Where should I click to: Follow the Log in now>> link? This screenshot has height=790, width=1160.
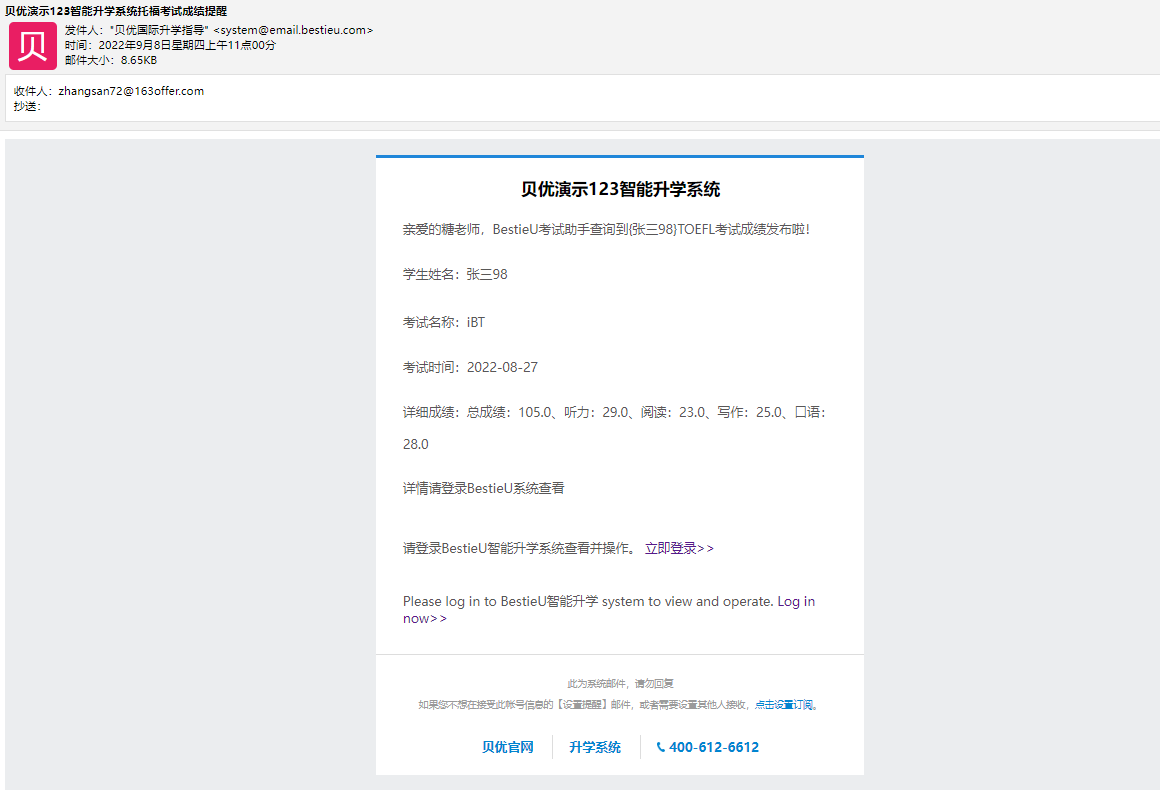pyautogui.click(x=609, y=610)
